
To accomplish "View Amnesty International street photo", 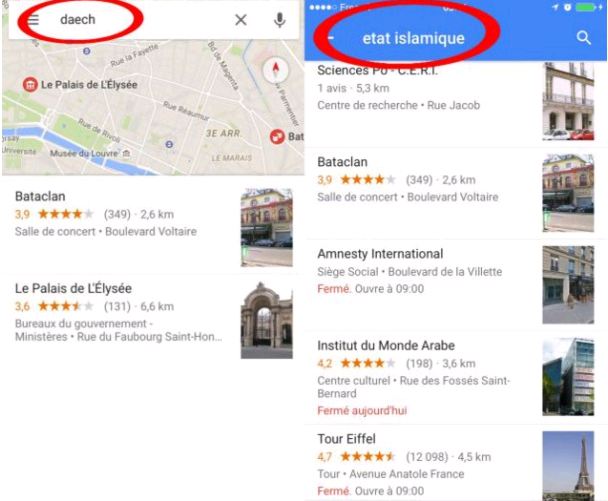I will pos(568,285).
